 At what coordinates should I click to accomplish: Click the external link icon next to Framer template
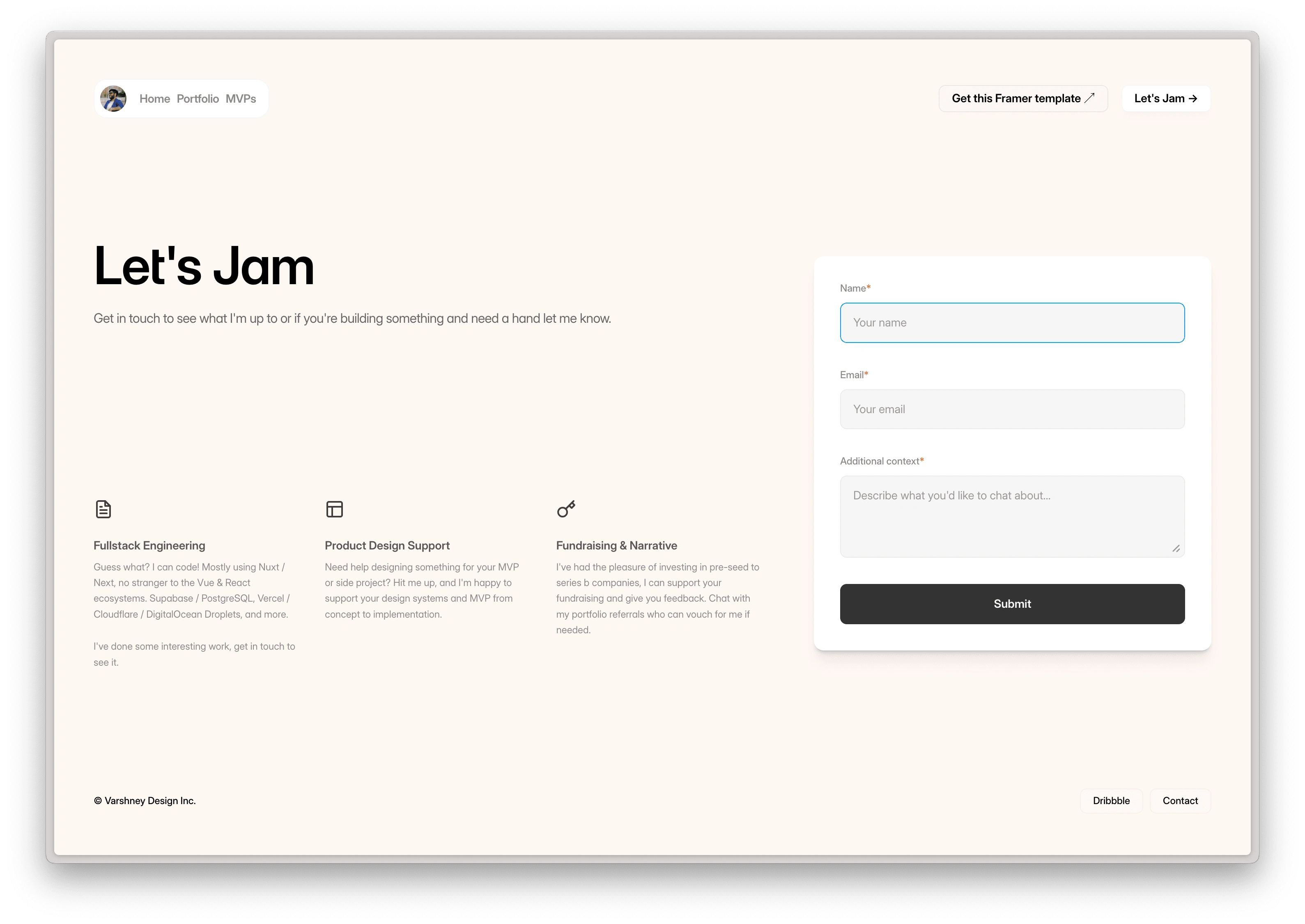point(1091,98)
